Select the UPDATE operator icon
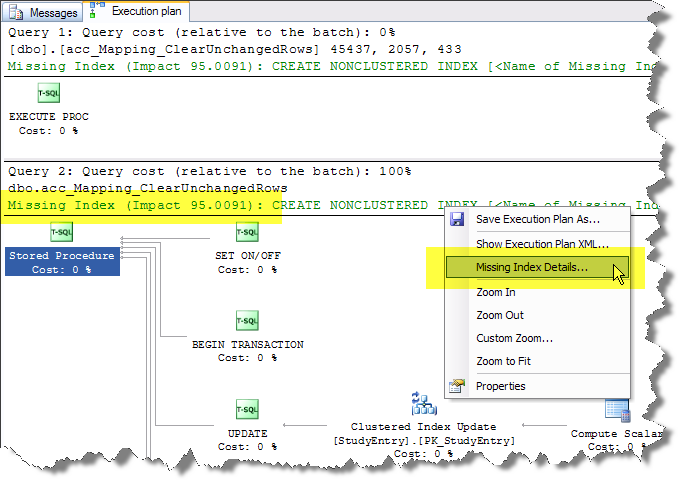 point(247,409)
